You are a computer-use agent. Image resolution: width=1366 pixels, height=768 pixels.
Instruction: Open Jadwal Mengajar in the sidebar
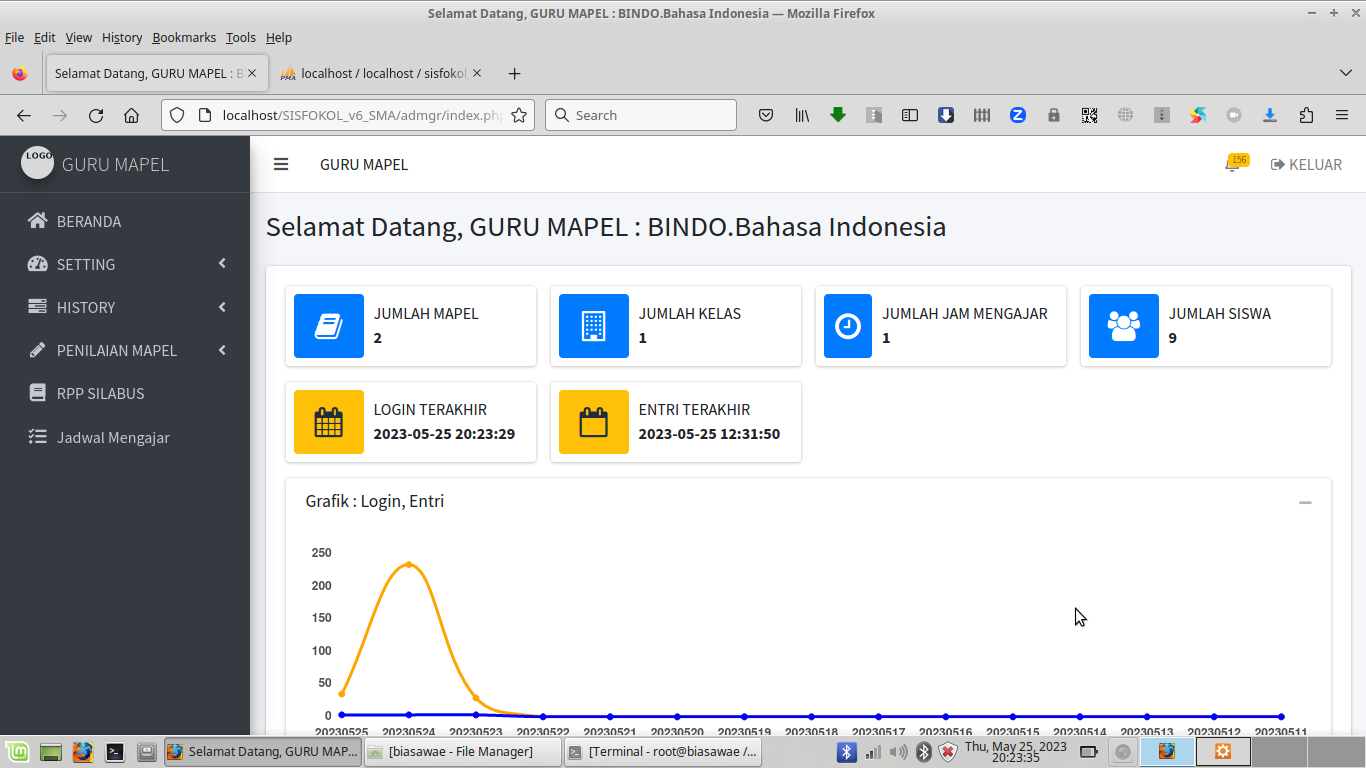(x=125, y=437)
